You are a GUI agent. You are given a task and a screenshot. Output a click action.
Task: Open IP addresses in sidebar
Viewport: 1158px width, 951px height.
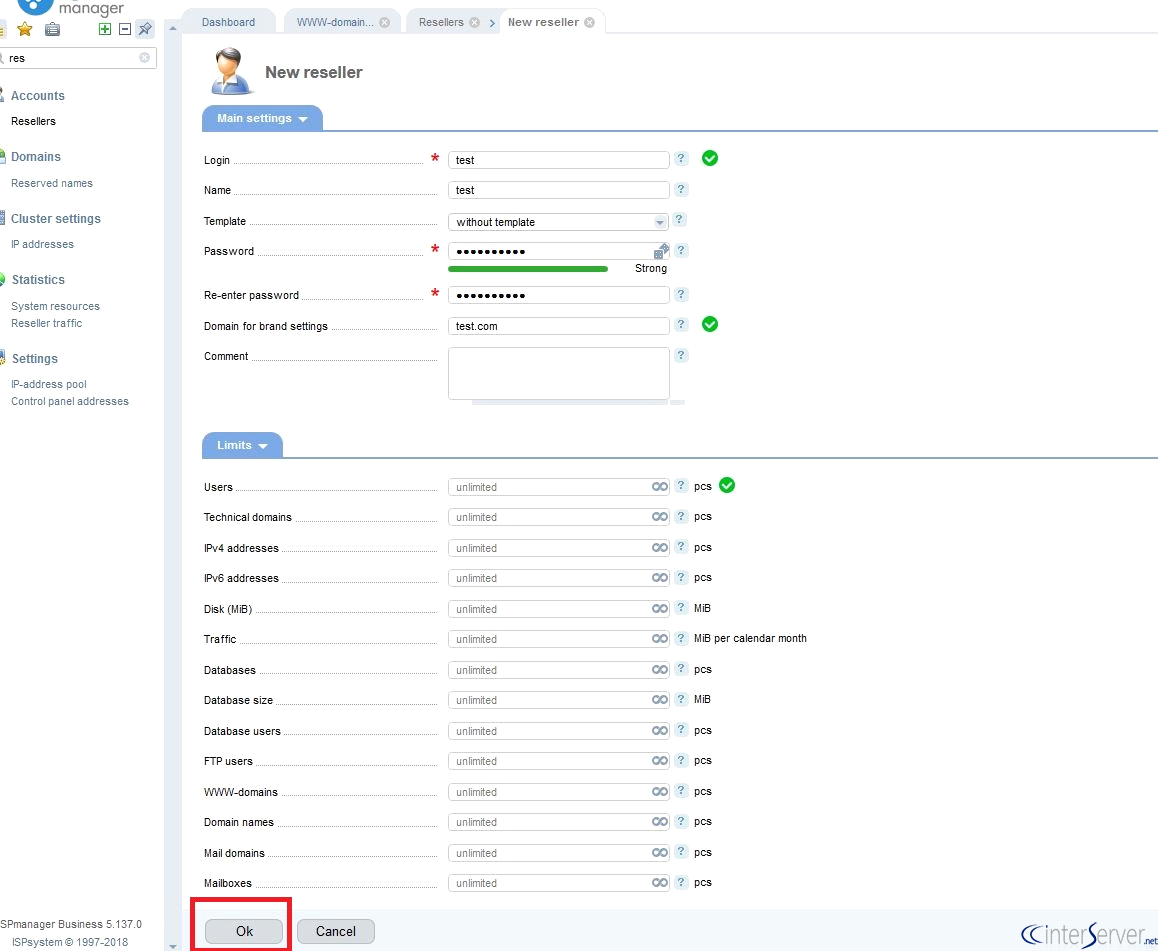pyautogui.click(x=42, y=244)
